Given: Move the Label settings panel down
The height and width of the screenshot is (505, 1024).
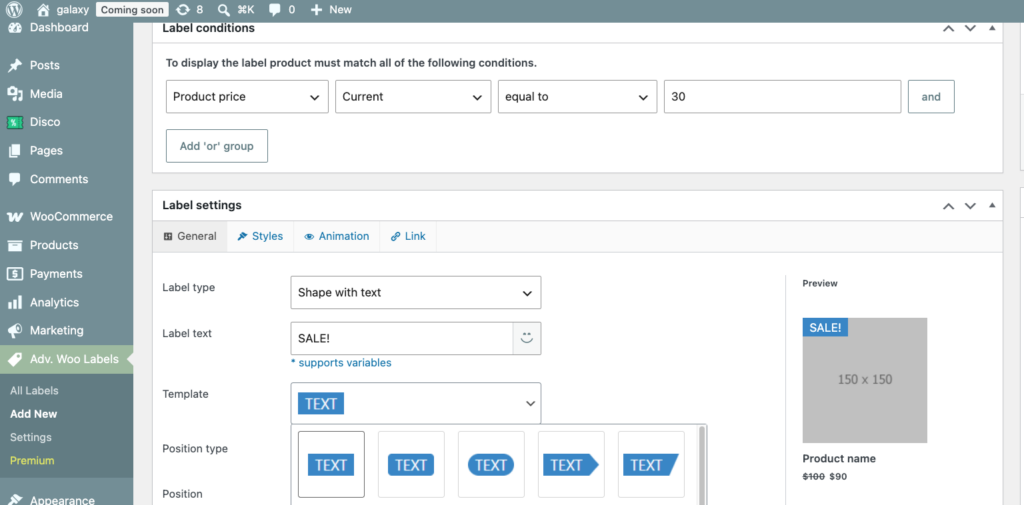Looking at the screenshot, I should [x=970, y=206].
